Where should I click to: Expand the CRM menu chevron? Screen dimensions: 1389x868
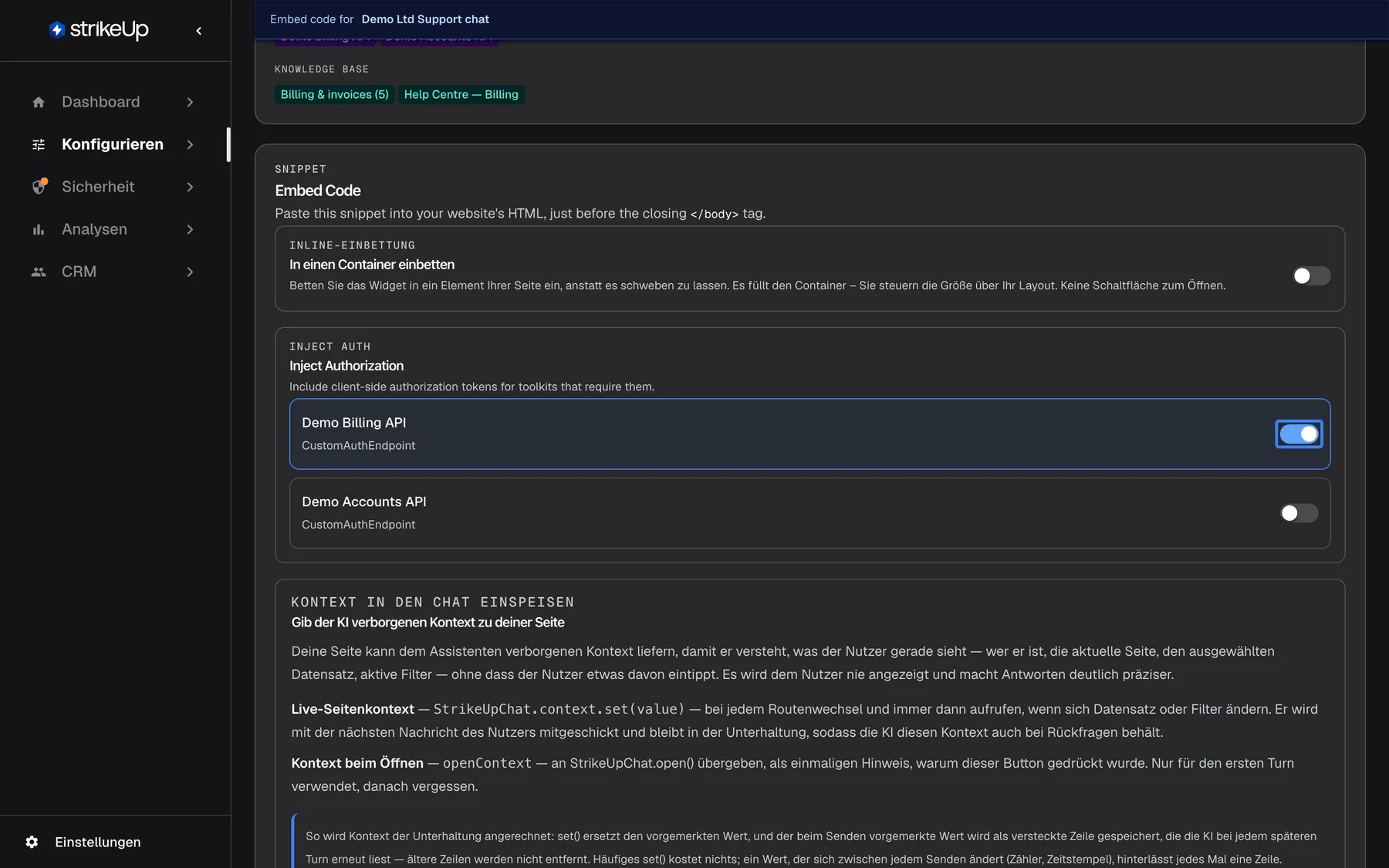pos(190,272)
